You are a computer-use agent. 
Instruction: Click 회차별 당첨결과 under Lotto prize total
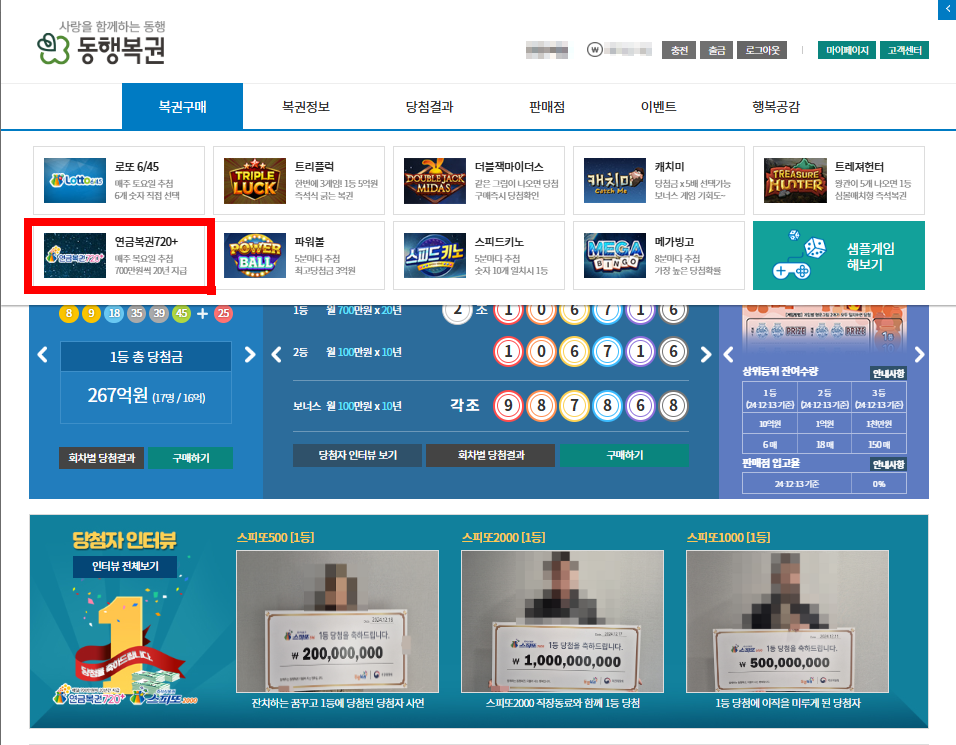click(x=101, y=458)
